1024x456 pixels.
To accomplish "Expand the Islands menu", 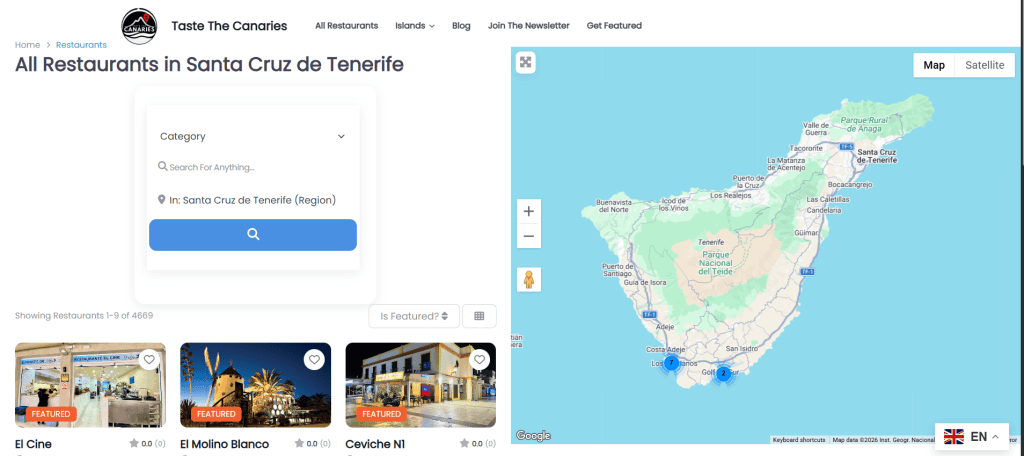I will click(x=414, y=26).
